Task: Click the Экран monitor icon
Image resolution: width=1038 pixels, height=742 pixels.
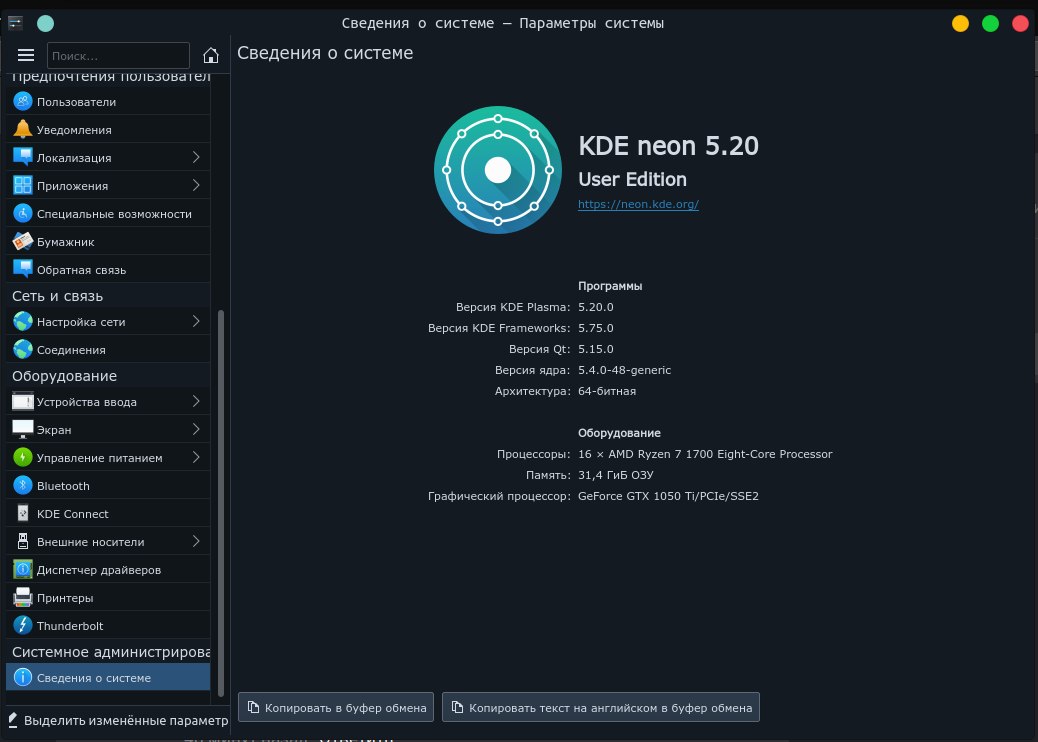Action: tap(23, 429)
